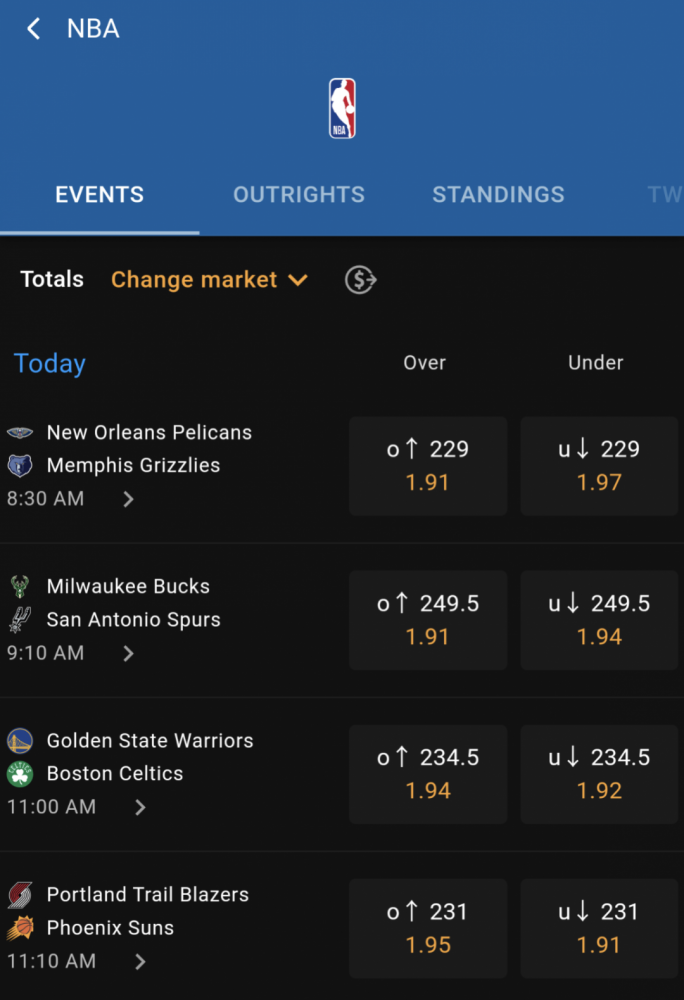This screenshot has height=1000, width=684.
Task: Tap the Boston Celtics team logo
Action: (x=20, y=774)
